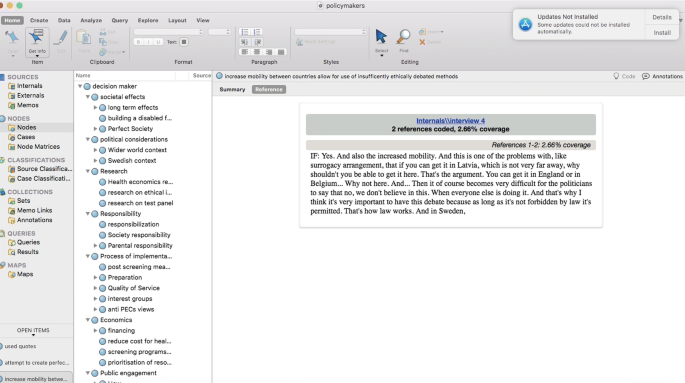Click the Reset Settings styles icon
Image resolution: width=685 pixels, height=383 pixels.
[x=299, y=42]
